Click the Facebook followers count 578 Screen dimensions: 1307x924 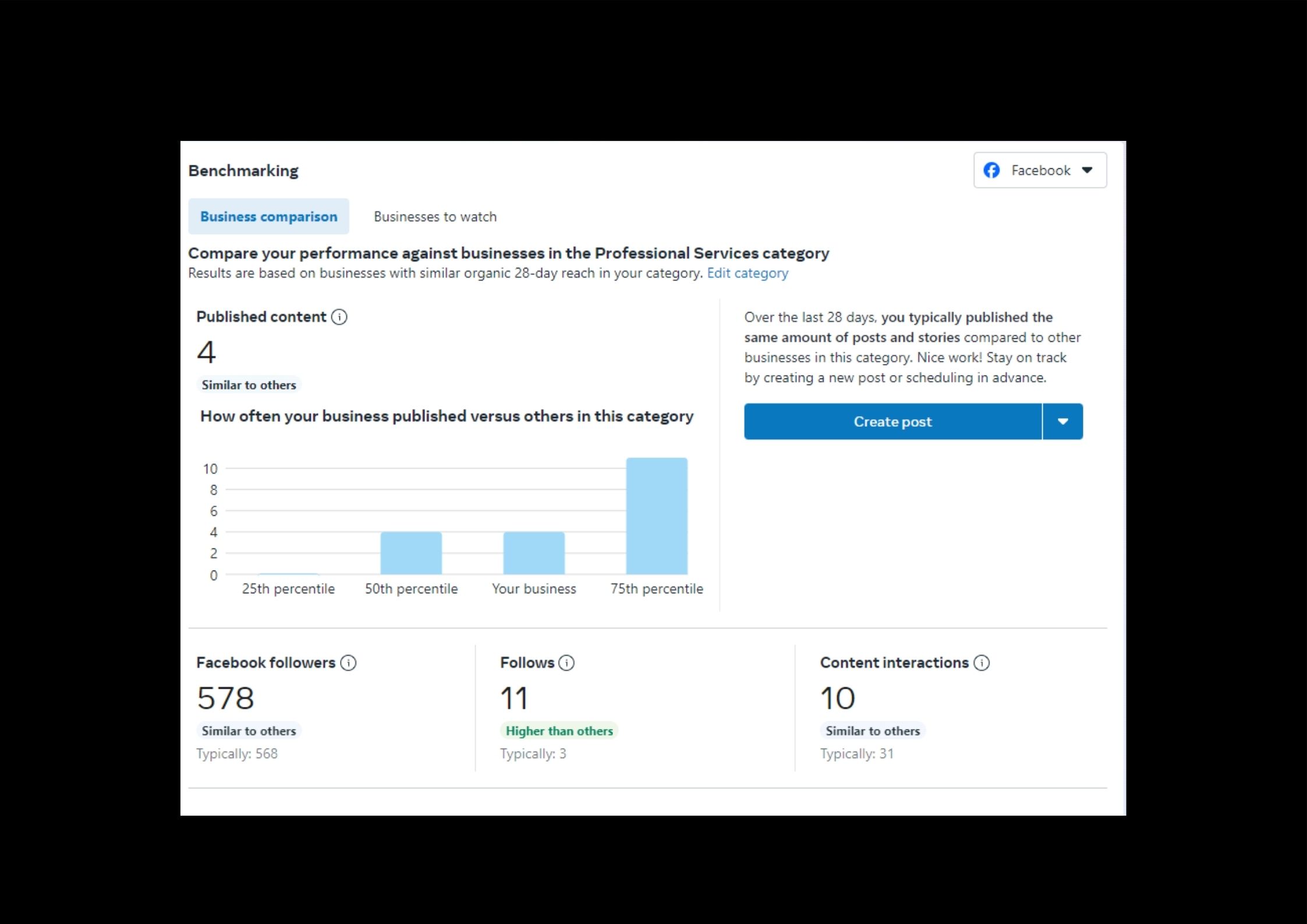pyautogui.click(x=225, y=698)
